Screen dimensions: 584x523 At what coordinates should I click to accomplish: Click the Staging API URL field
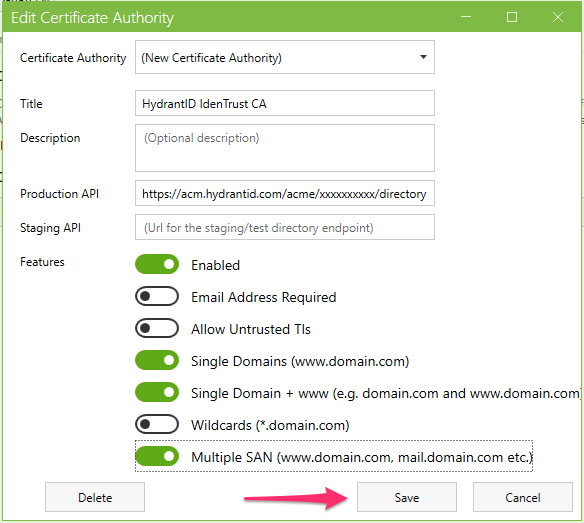click(285, 227)
